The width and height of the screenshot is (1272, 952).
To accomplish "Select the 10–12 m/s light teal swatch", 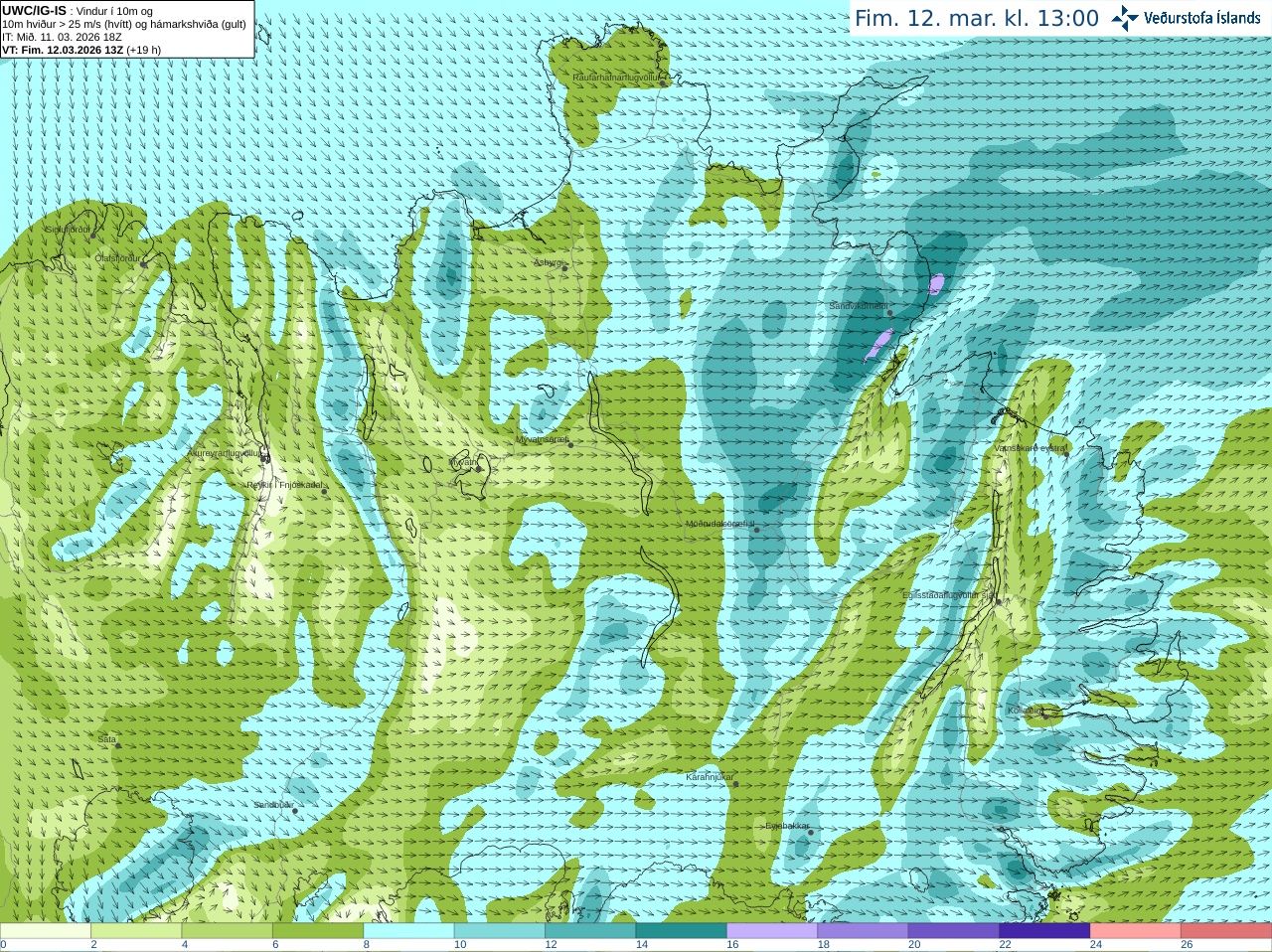I will (x=500, y=931).
